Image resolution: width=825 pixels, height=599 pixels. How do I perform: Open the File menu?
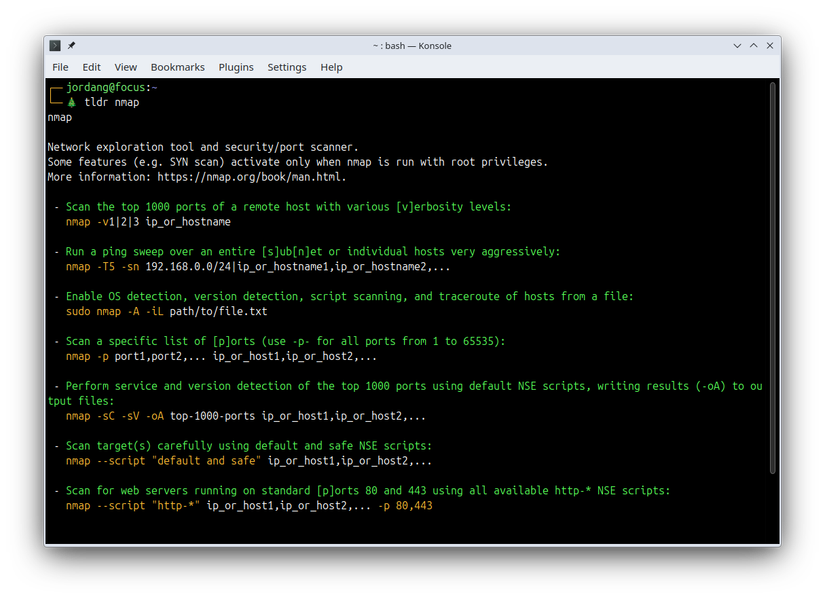pyautogui.click(x=60, y=67)
